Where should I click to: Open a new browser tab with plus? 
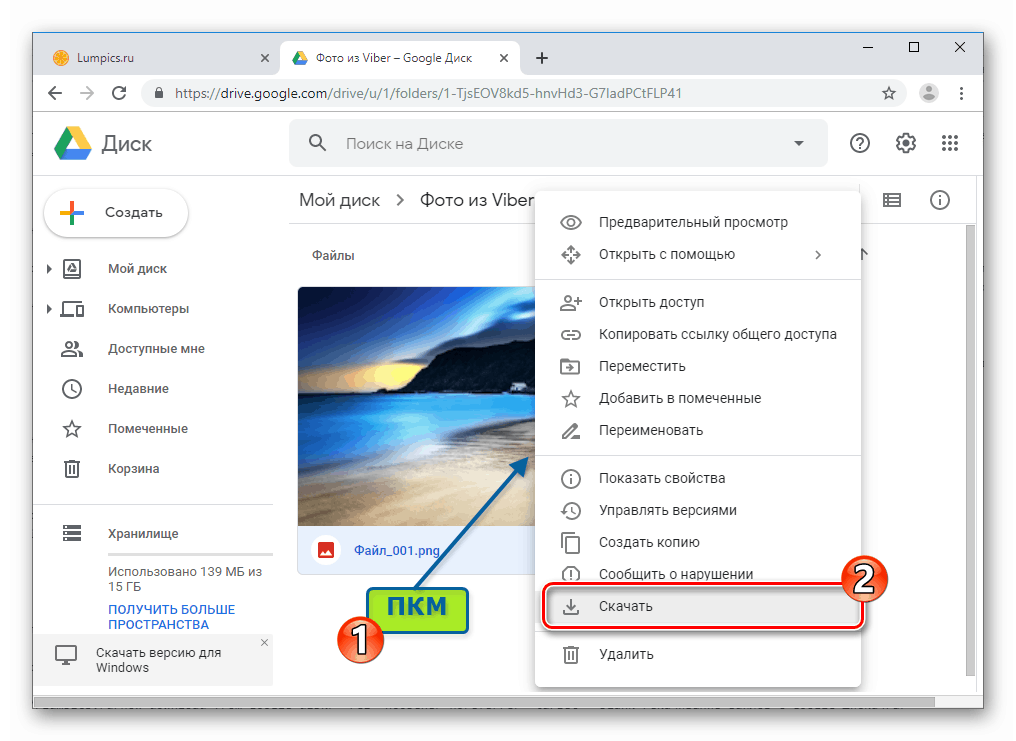(542, 58)
